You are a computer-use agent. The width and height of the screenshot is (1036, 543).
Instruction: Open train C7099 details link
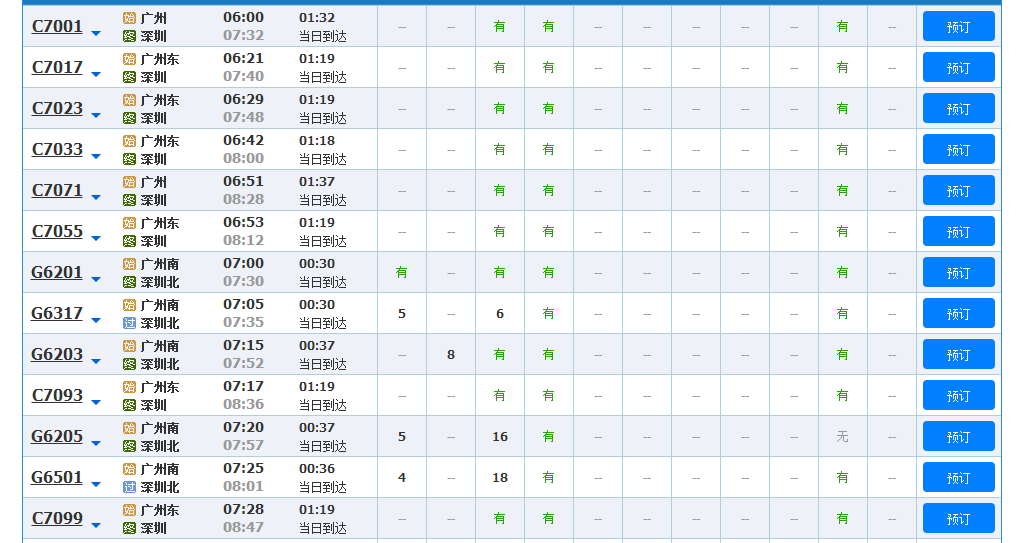57,518
